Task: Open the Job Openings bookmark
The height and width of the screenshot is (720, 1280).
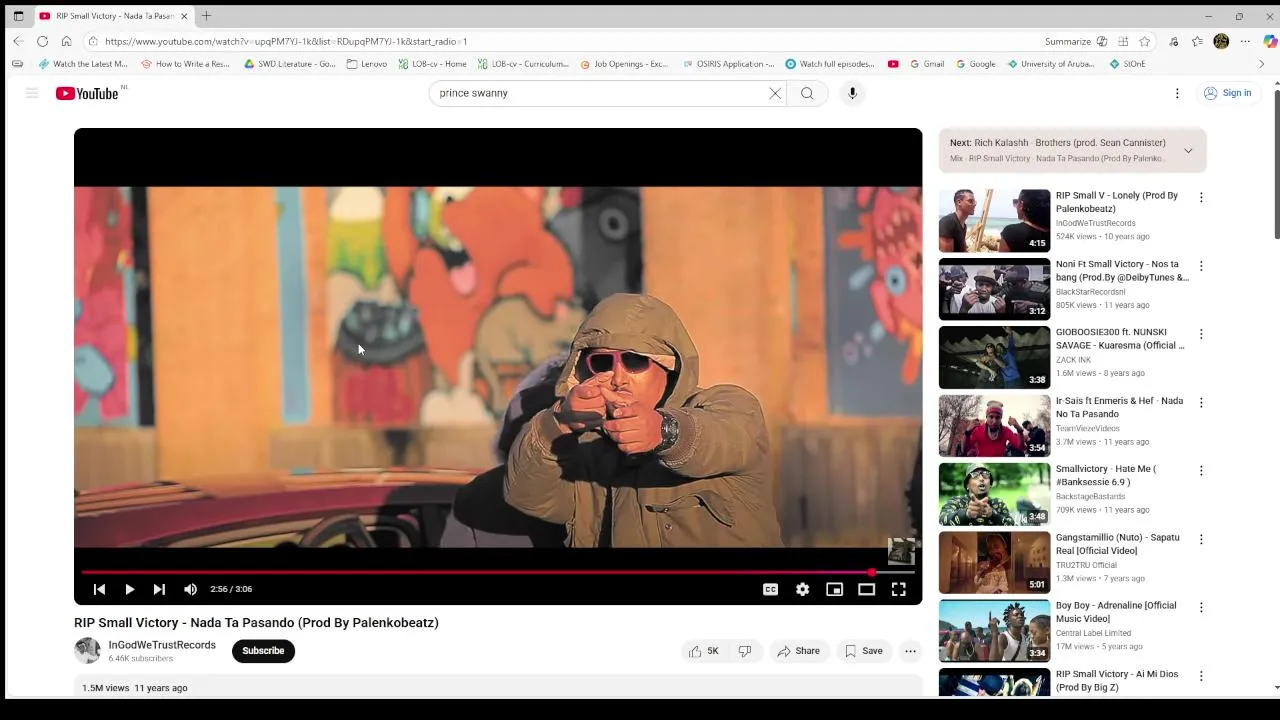Action: point(623,64)
